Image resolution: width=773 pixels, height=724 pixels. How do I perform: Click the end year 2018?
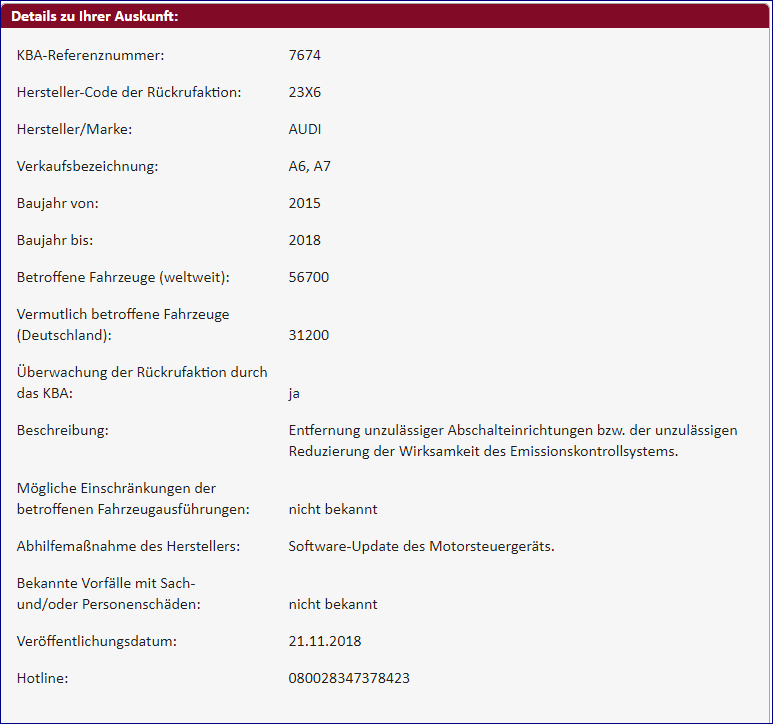point(305,240)
